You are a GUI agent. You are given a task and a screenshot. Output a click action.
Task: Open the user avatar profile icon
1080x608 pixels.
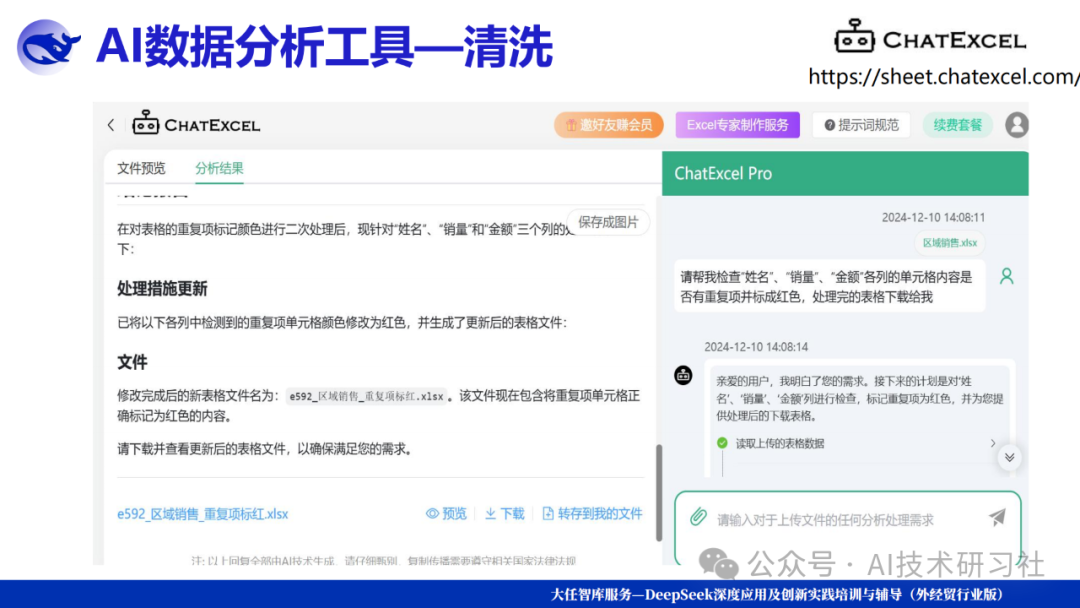click(1016, 125)
